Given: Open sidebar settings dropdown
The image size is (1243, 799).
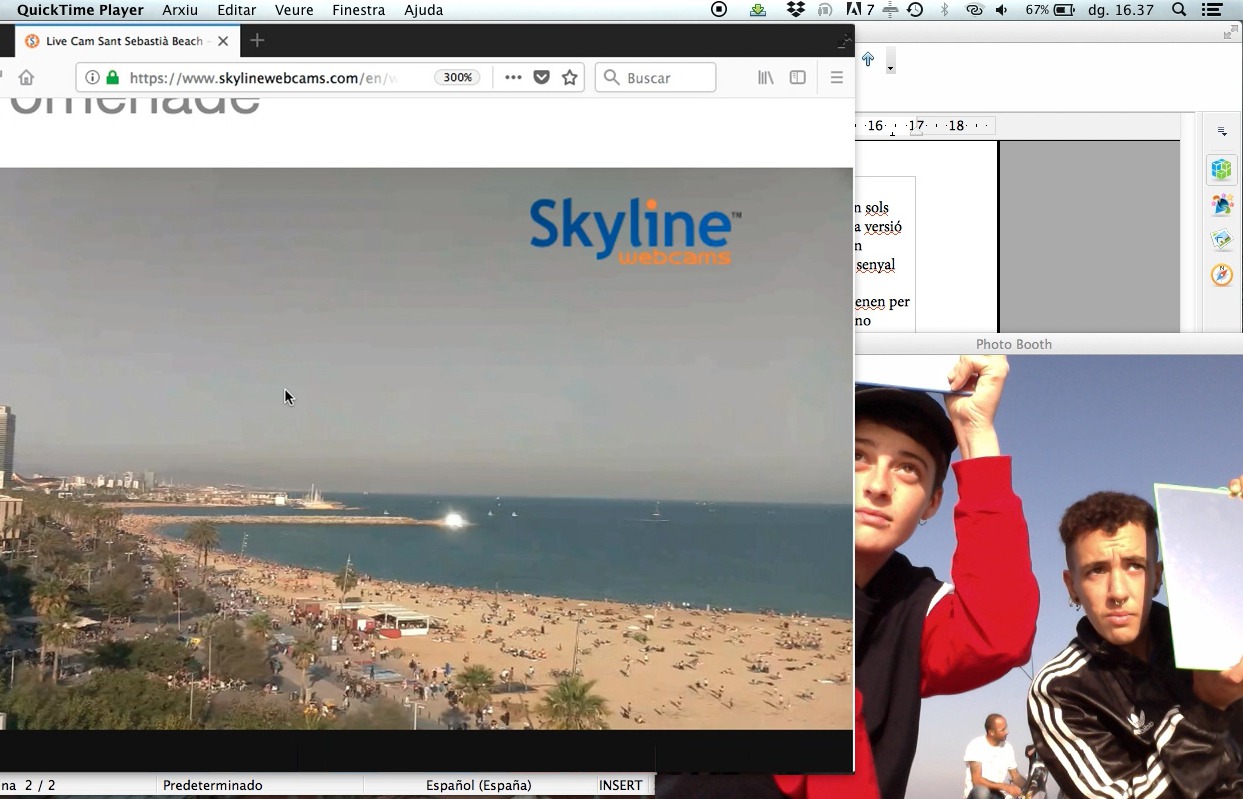Looking at the screenshot, I should pyautogui.click(x=1222, y=132).
